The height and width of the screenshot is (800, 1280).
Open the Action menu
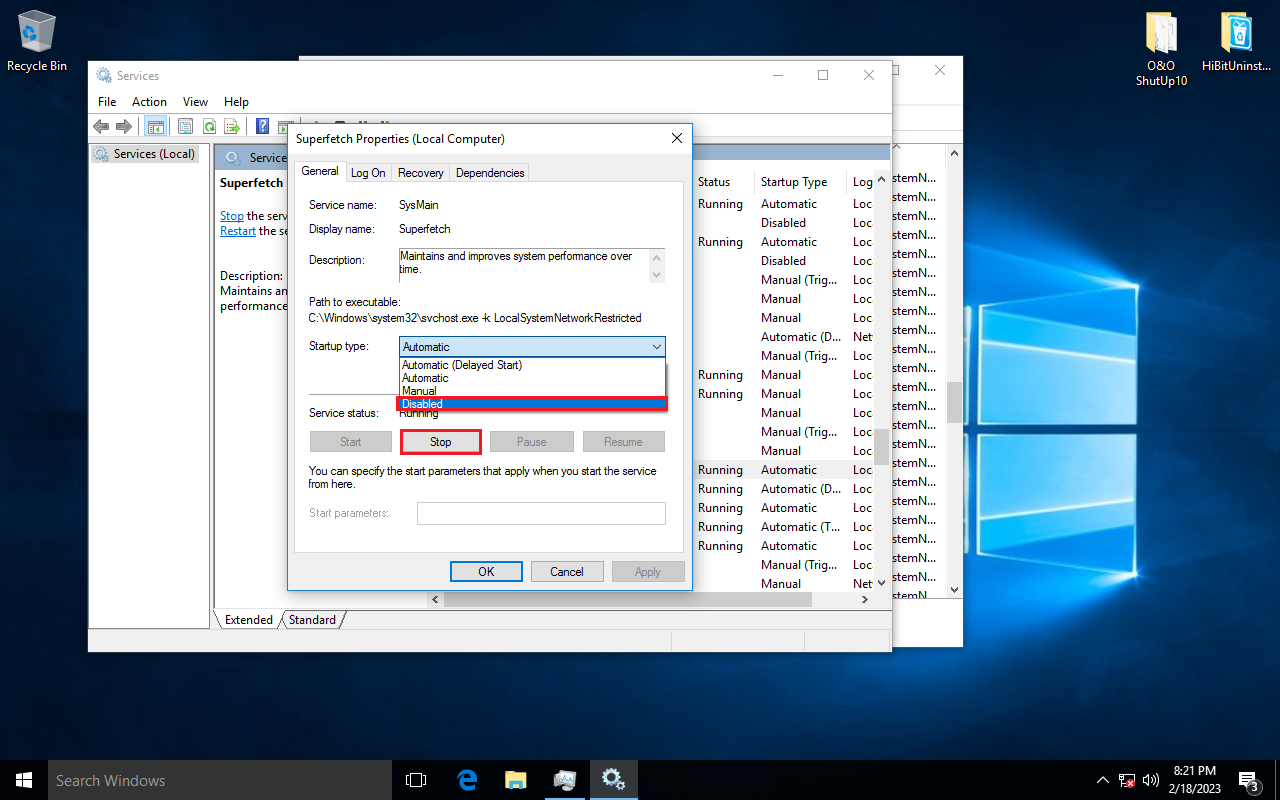click(x=149, y=102)
